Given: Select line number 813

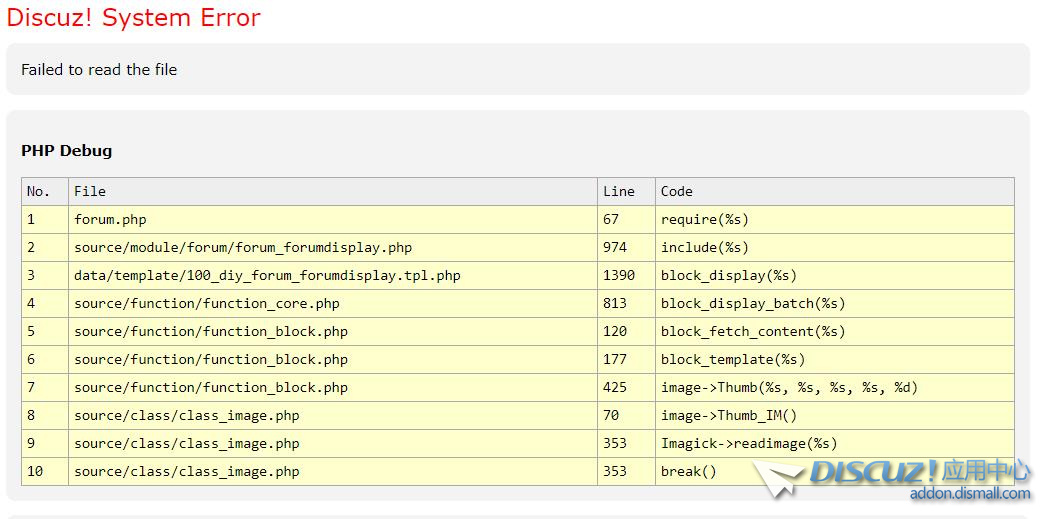Looking at the screenshot, I should [615, 304].
